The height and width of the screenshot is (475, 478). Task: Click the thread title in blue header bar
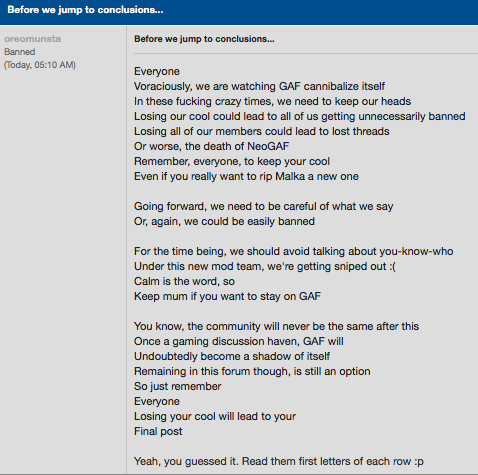pos(85,10)
